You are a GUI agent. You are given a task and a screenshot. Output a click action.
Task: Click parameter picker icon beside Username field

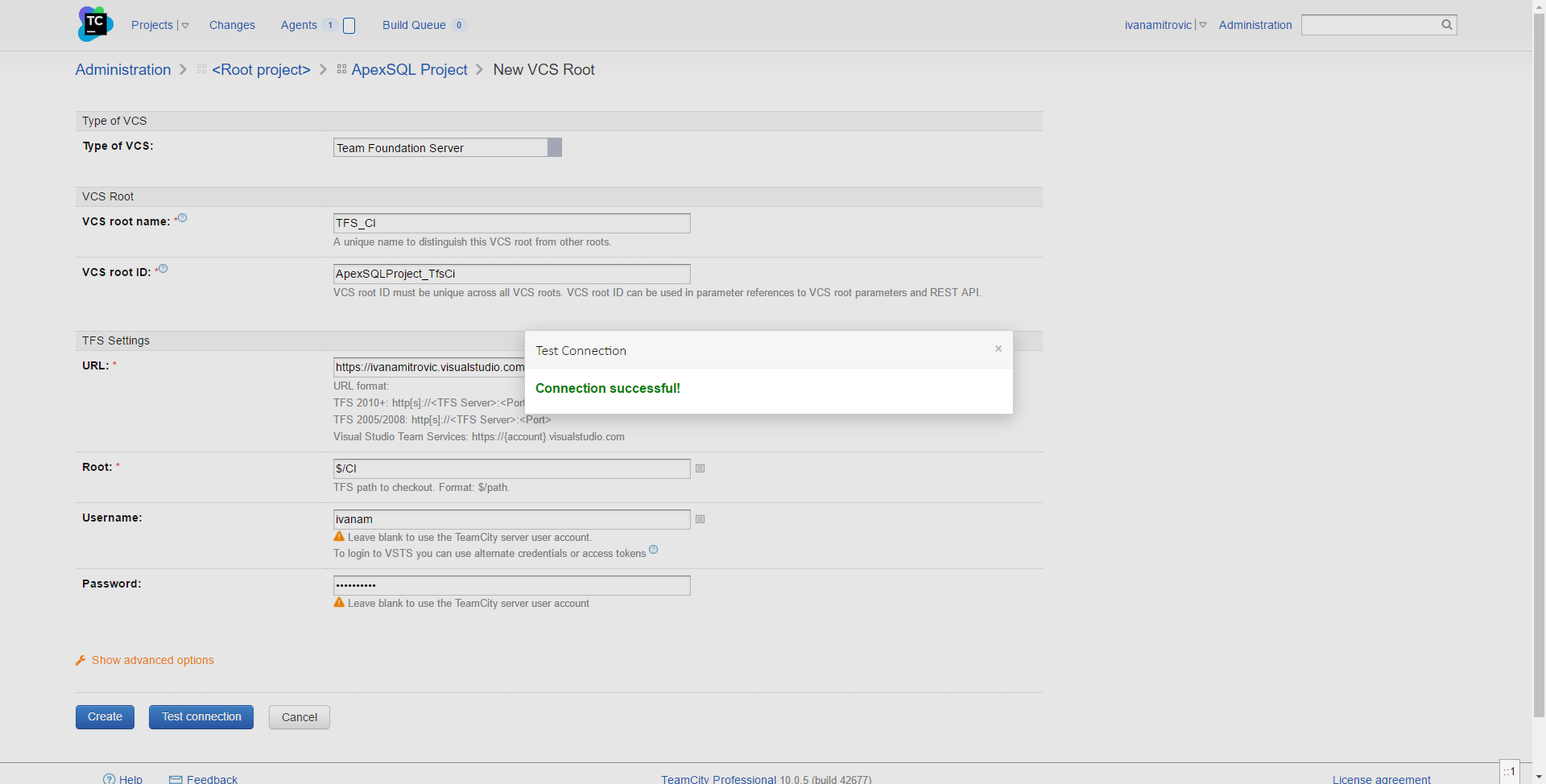[x=701, y=519]
